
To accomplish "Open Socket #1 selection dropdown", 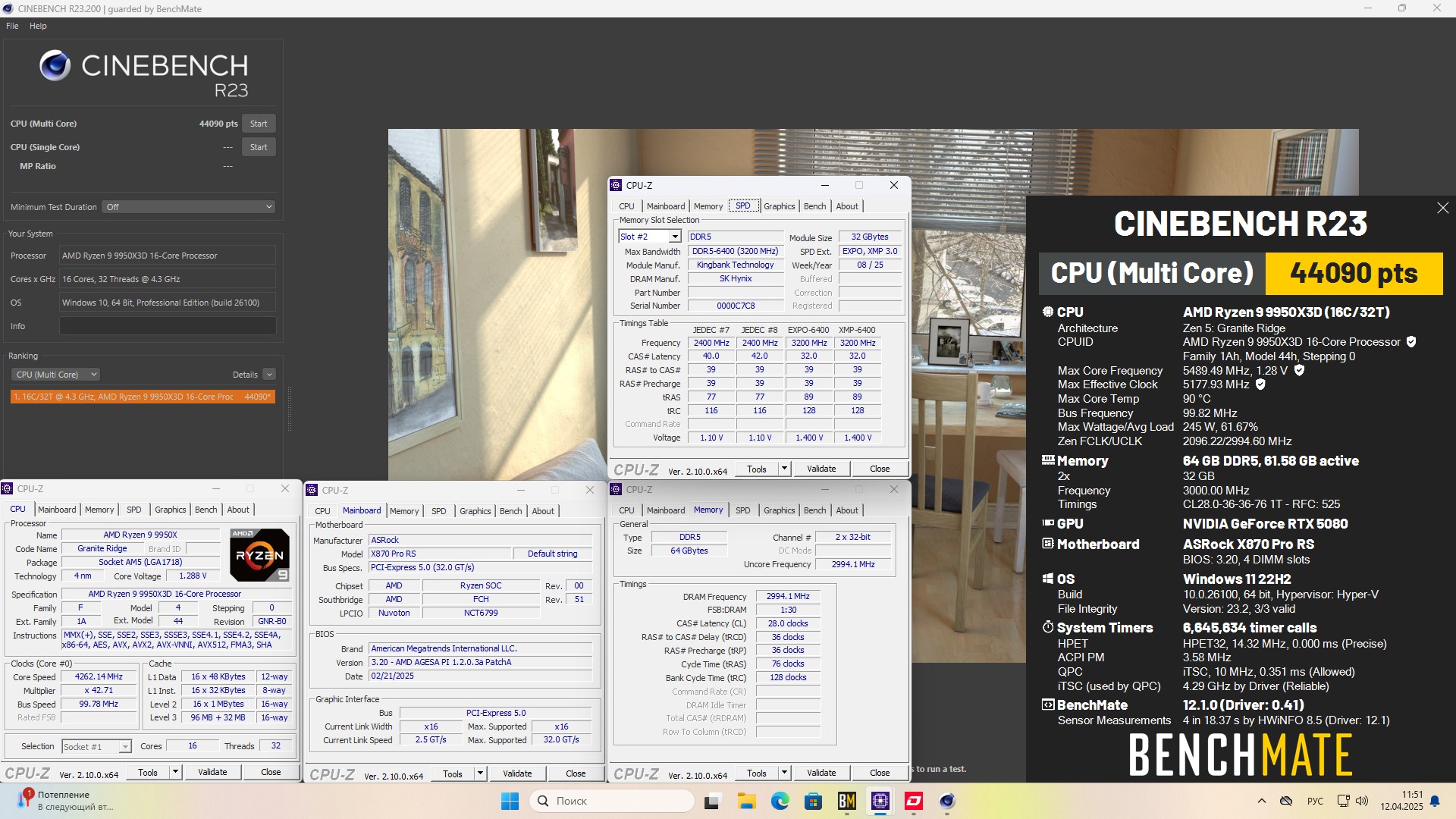I will click(96, 747).
